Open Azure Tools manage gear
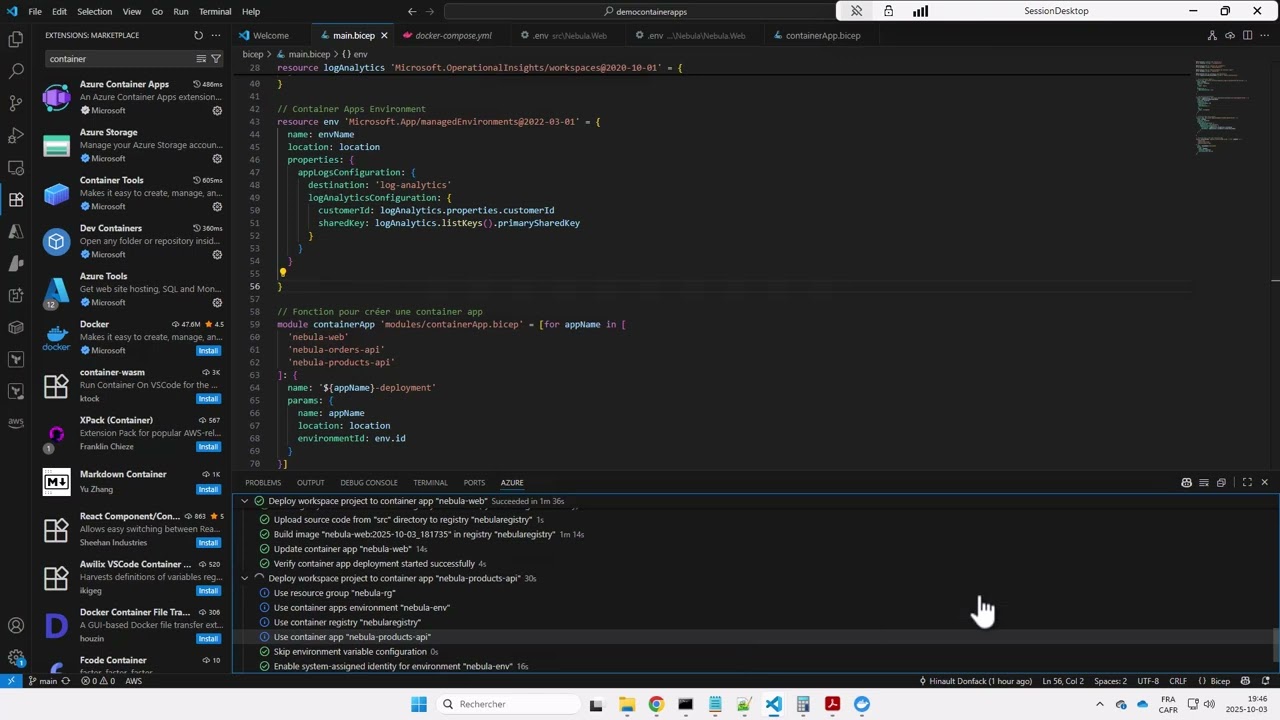This screenshot has height=720, width=1280. pyautogui.click(x=217, y=302)
